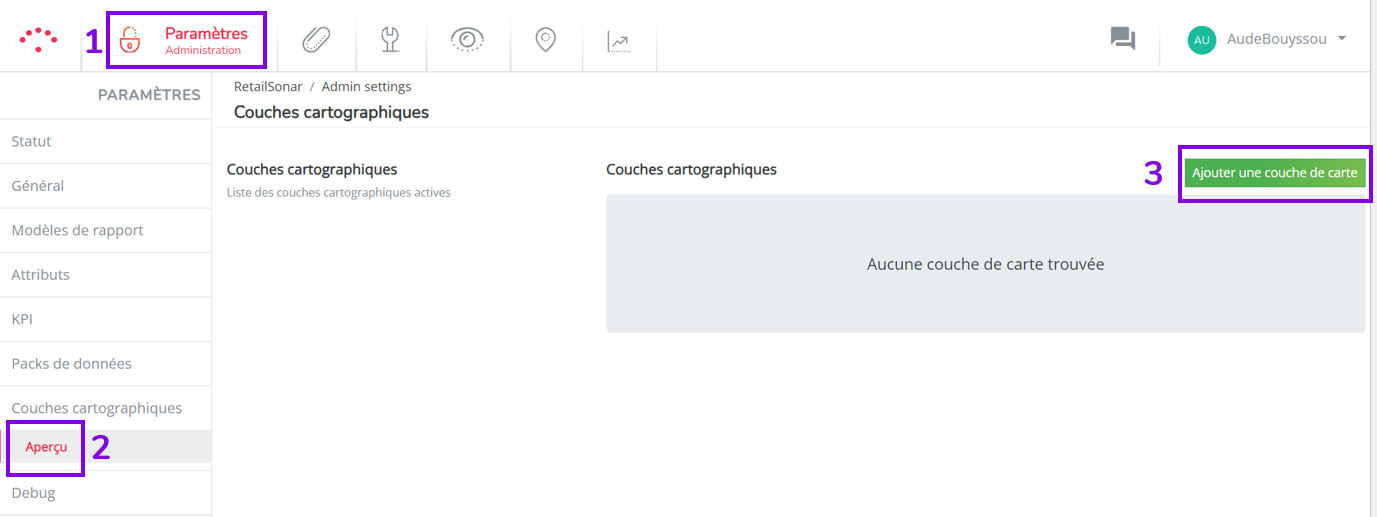Open the map pin location icon

coord(545,40)
